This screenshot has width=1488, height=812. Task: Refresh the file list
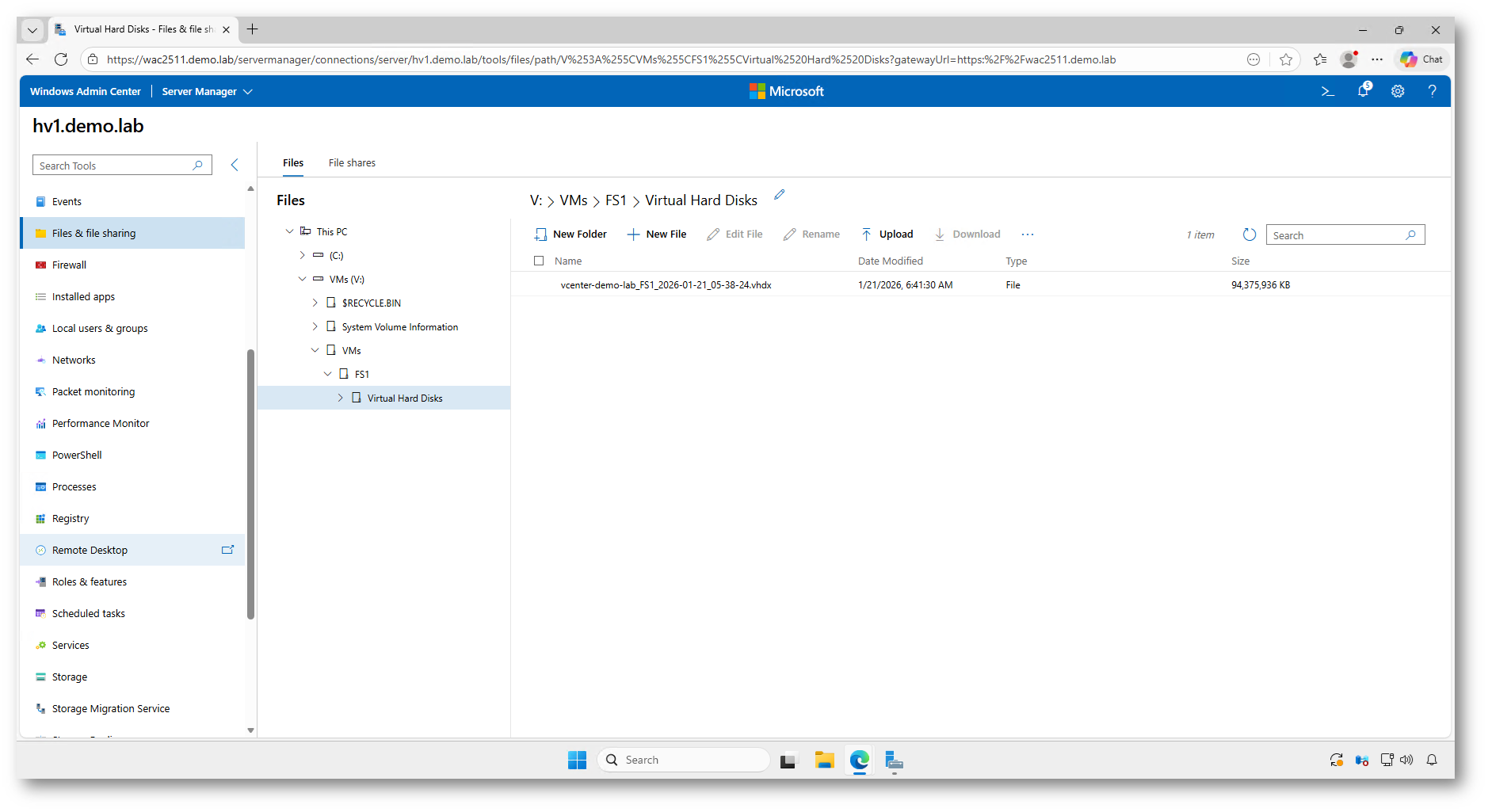[x=1249, y=234]
